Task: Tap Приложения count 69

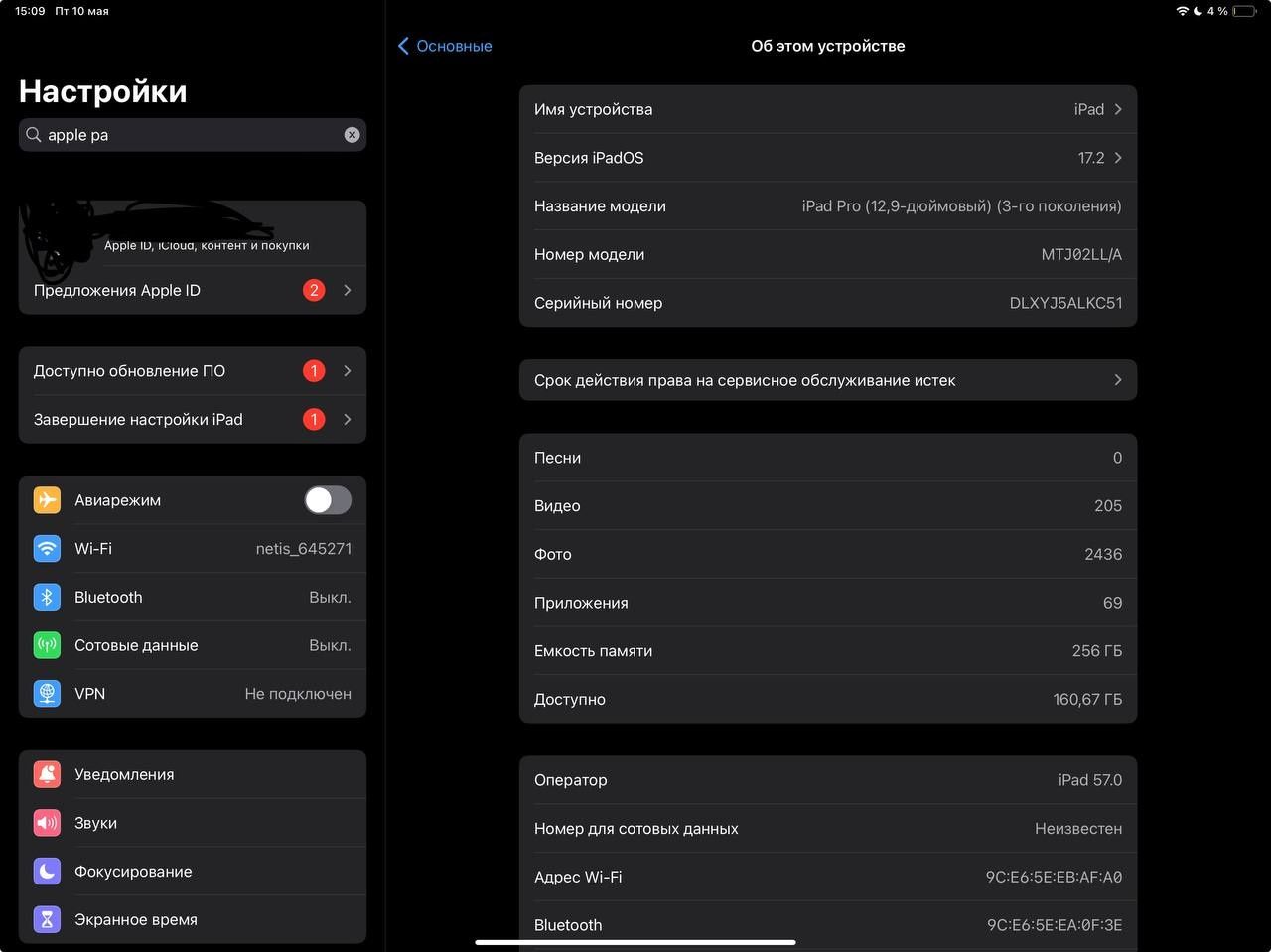Action: [x=1112, y=603]
